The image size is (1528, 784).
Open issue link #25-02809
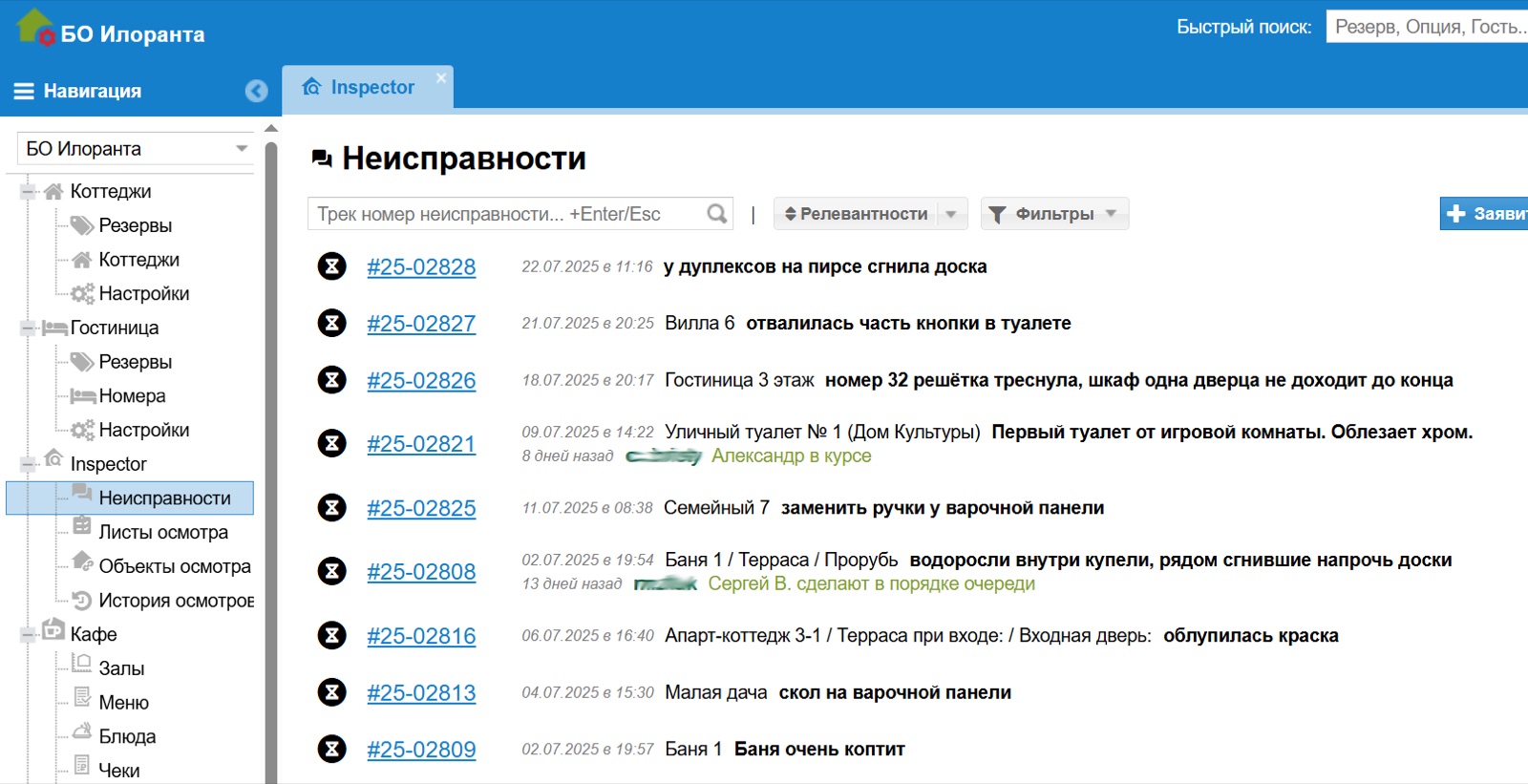click(x=421, y=750)
